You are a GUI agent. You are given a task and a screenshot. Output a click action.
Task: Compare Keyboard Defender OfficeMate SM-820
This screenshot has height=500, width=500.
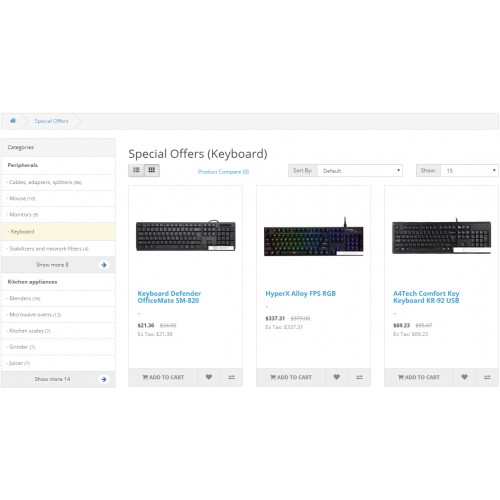pos(231,377)
